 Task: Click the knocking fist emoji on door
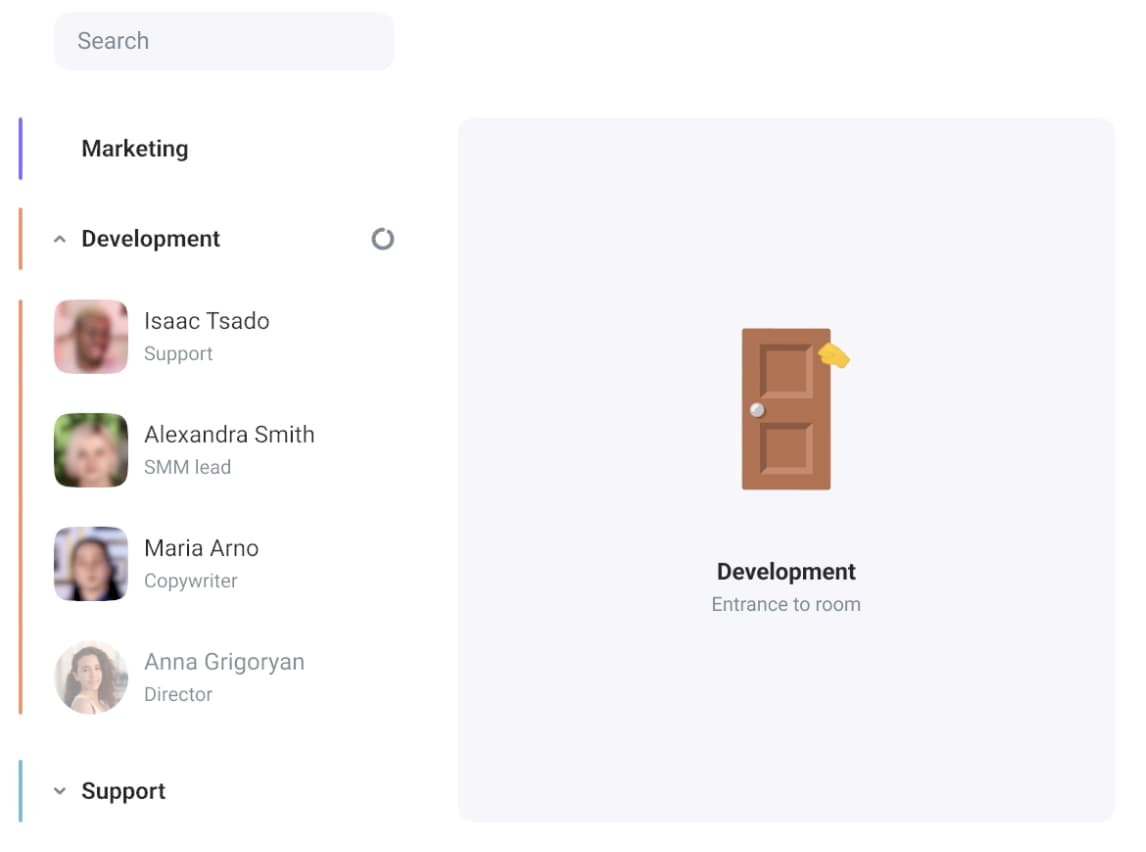pyautogui.click(x=834, y=356)
